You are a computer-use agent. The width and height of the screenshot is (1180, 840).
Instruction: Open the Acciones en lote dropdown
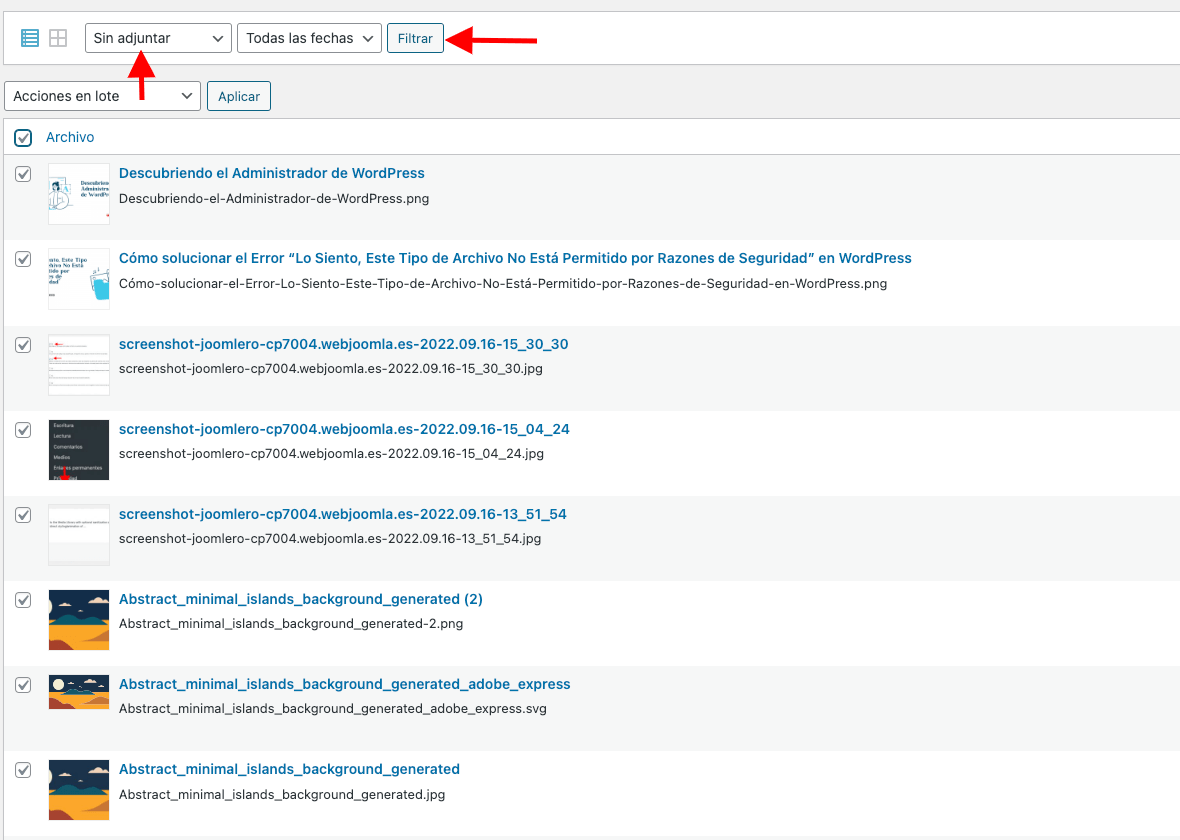(102, 96)
